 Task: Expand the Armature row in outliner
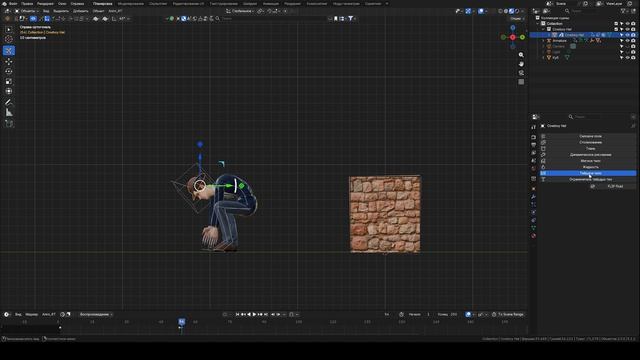(543, 41)
